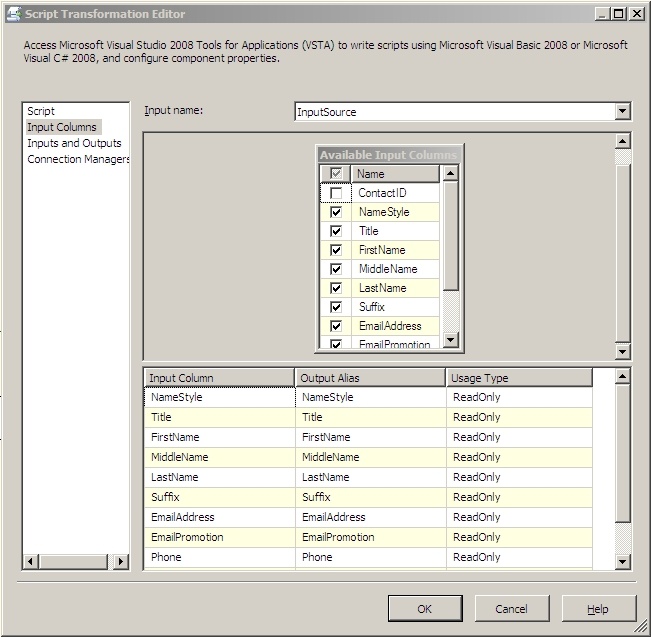Edit the Output Alias cell for Phone

coord(371,557)
